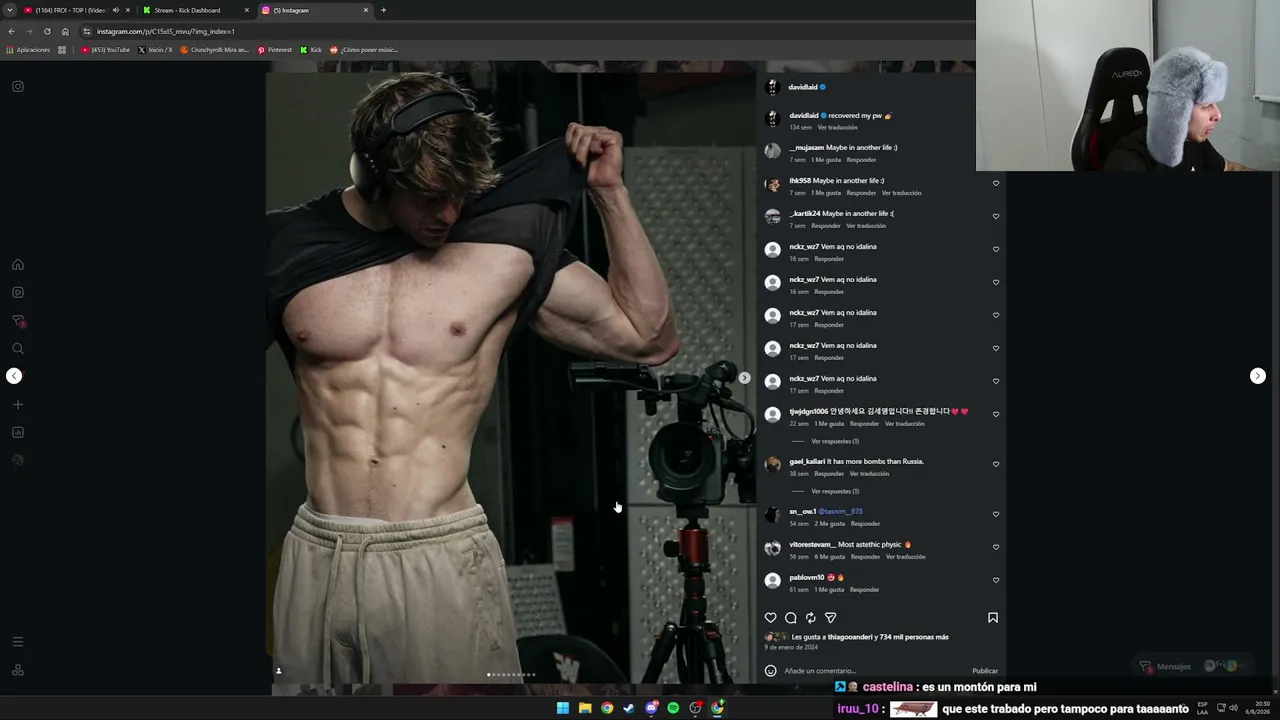Viewport: 1280px width, 720px height.
Task: Save the post with the bookmark icon
Action: tap(993, 618)
